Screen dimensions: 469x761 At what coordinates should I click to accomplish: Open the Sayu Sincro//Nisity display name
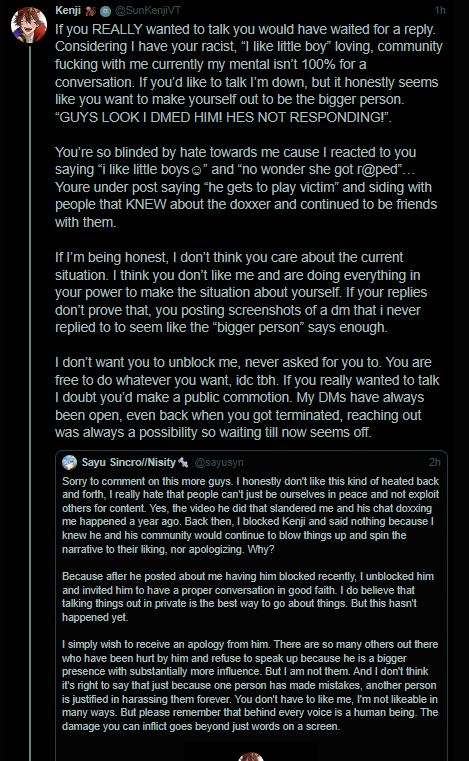(129, 462)
